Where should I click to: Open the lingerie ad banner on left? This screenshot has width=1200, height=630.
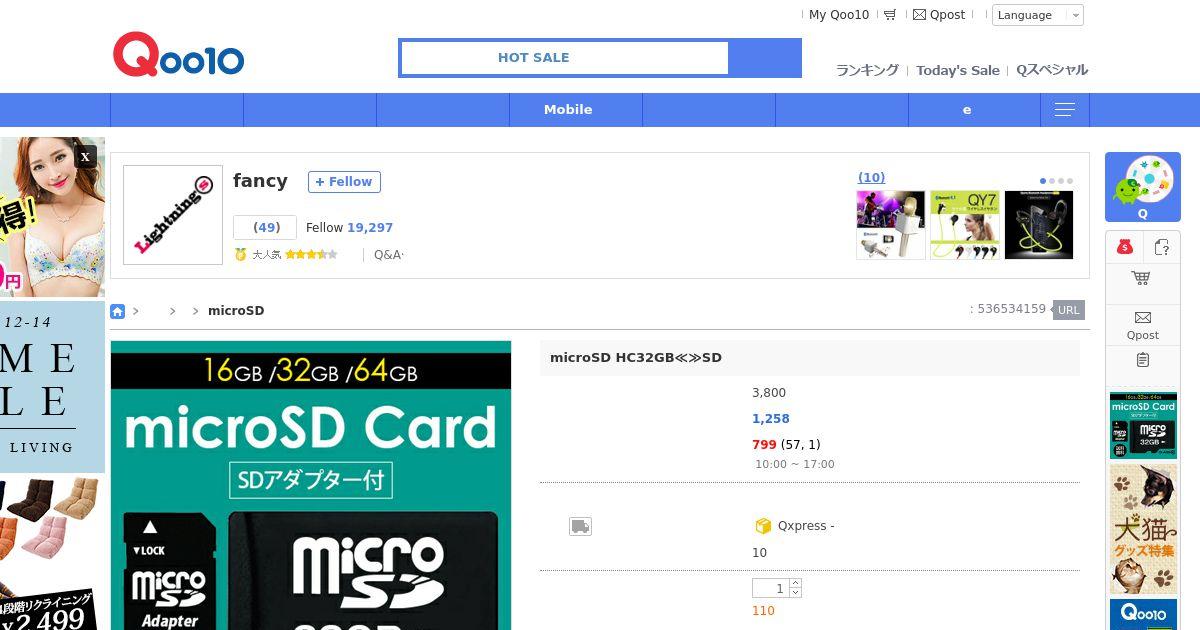pyautogui.click(x=52, y=217)
